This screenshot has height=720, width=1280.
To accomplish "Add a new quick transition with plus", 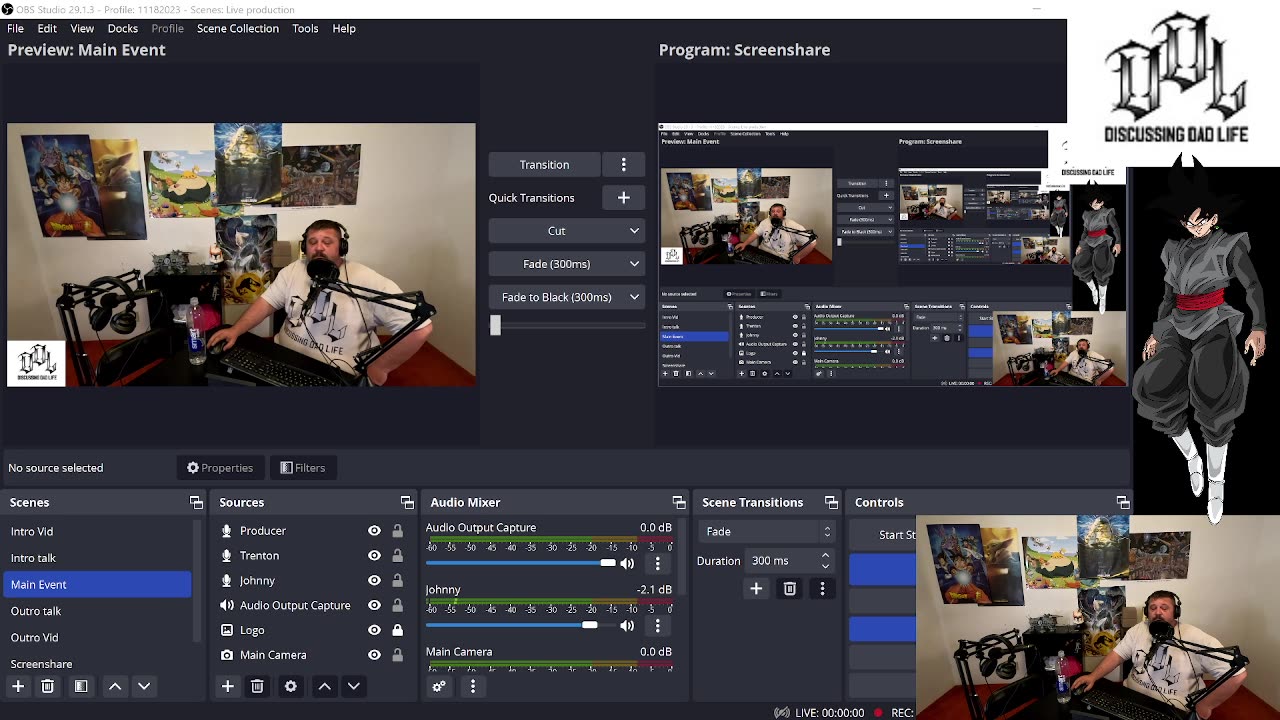I will click(x=623, y=198).
